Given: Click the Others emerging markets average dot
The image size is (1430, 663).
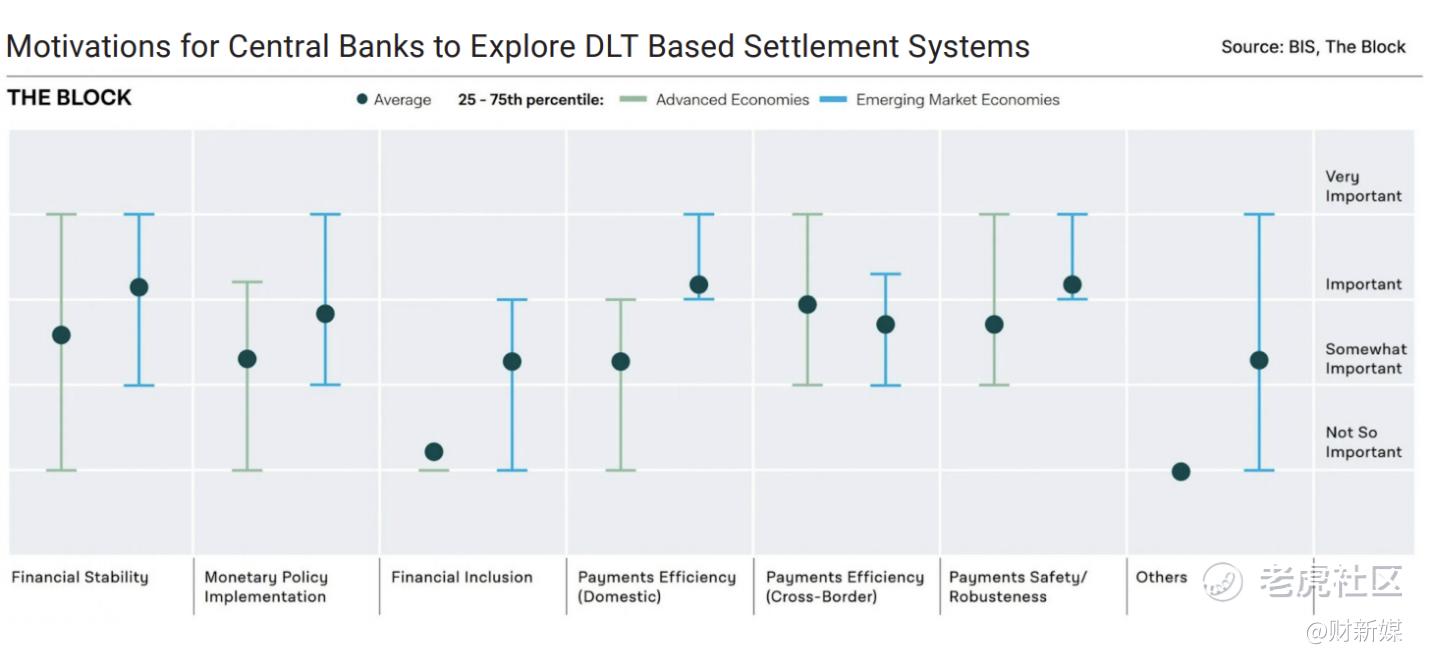Looking at the screenshot, I should pyautogui.click(x=1259, y=360).
